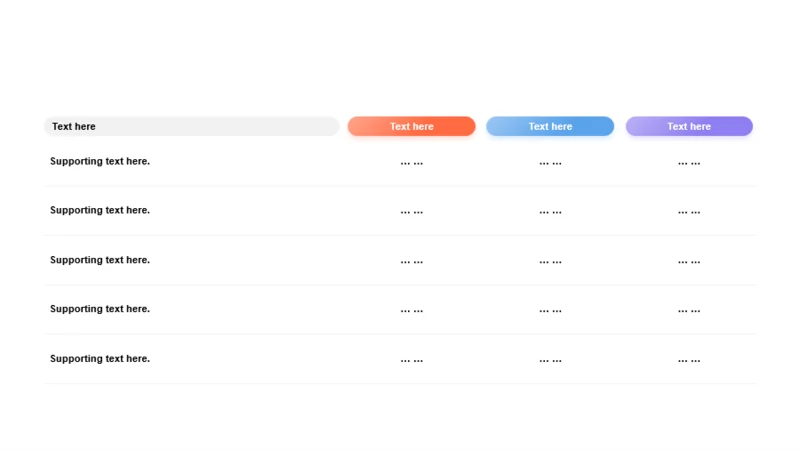
Task: Click fourth row dots under purple column
Action: click(x=689, y=311)
